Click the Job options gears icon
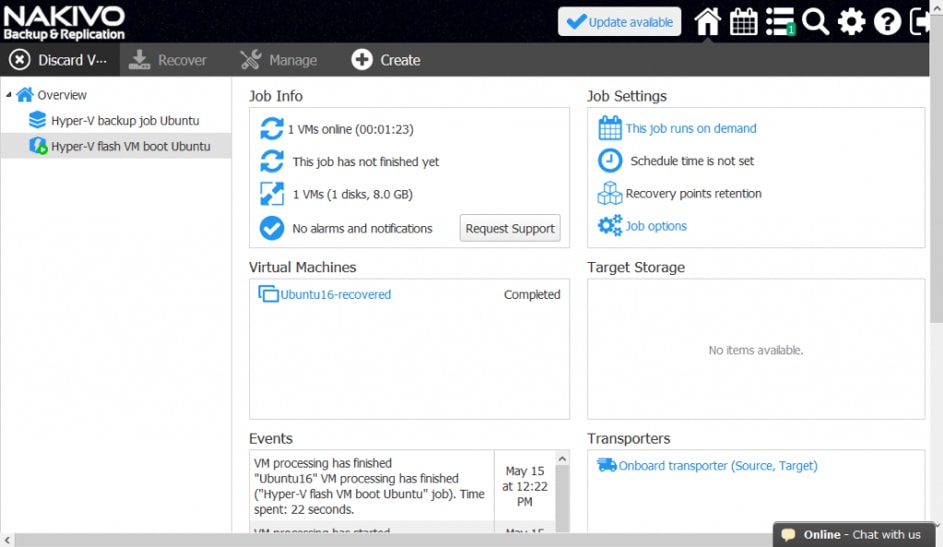Screen dimensions: 943x547 pos(609,226)
